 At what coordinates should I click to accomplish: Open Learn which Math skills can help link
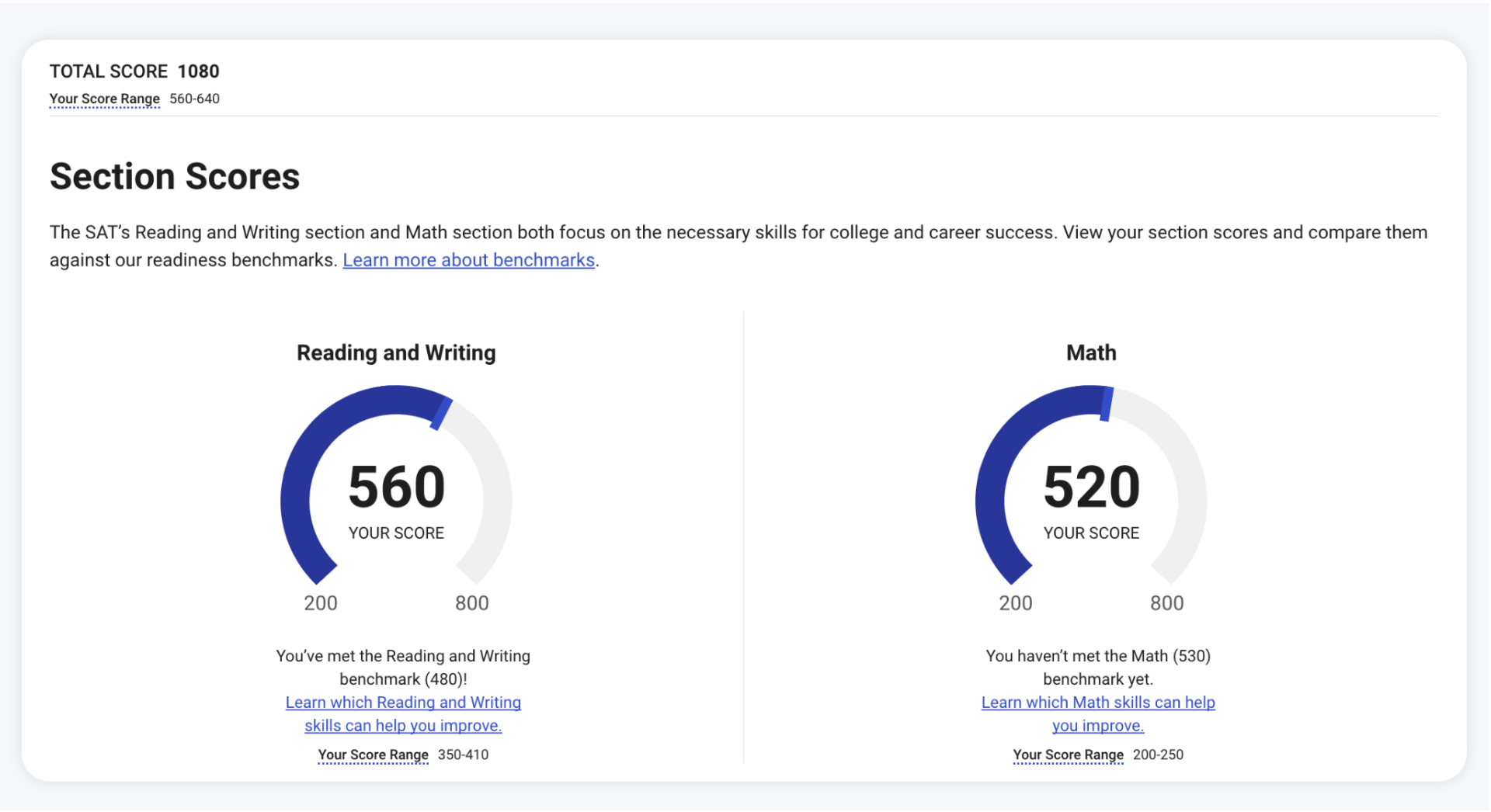(x=1097, y=703)
